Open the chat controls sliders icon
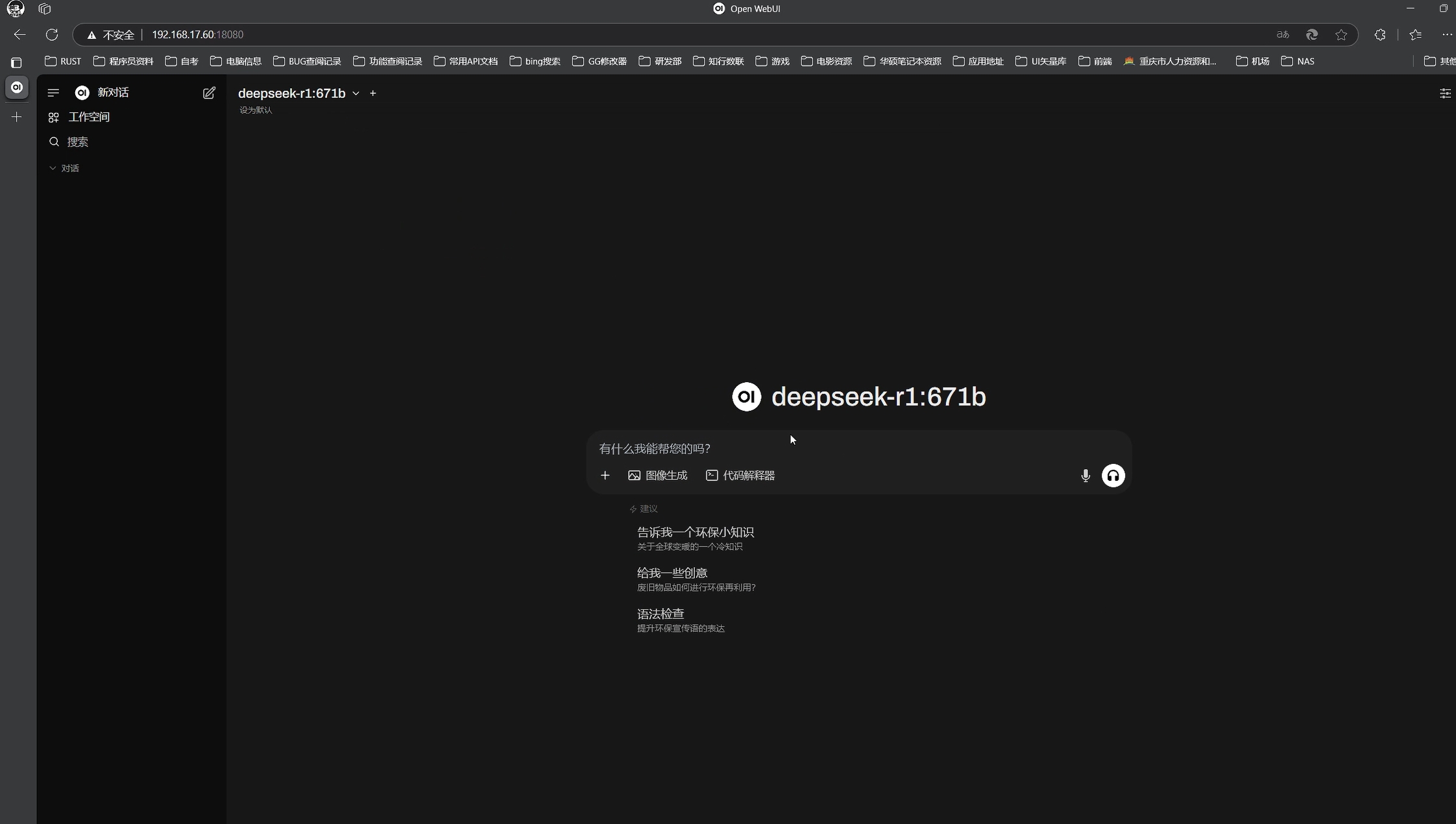 (1445, 93)
